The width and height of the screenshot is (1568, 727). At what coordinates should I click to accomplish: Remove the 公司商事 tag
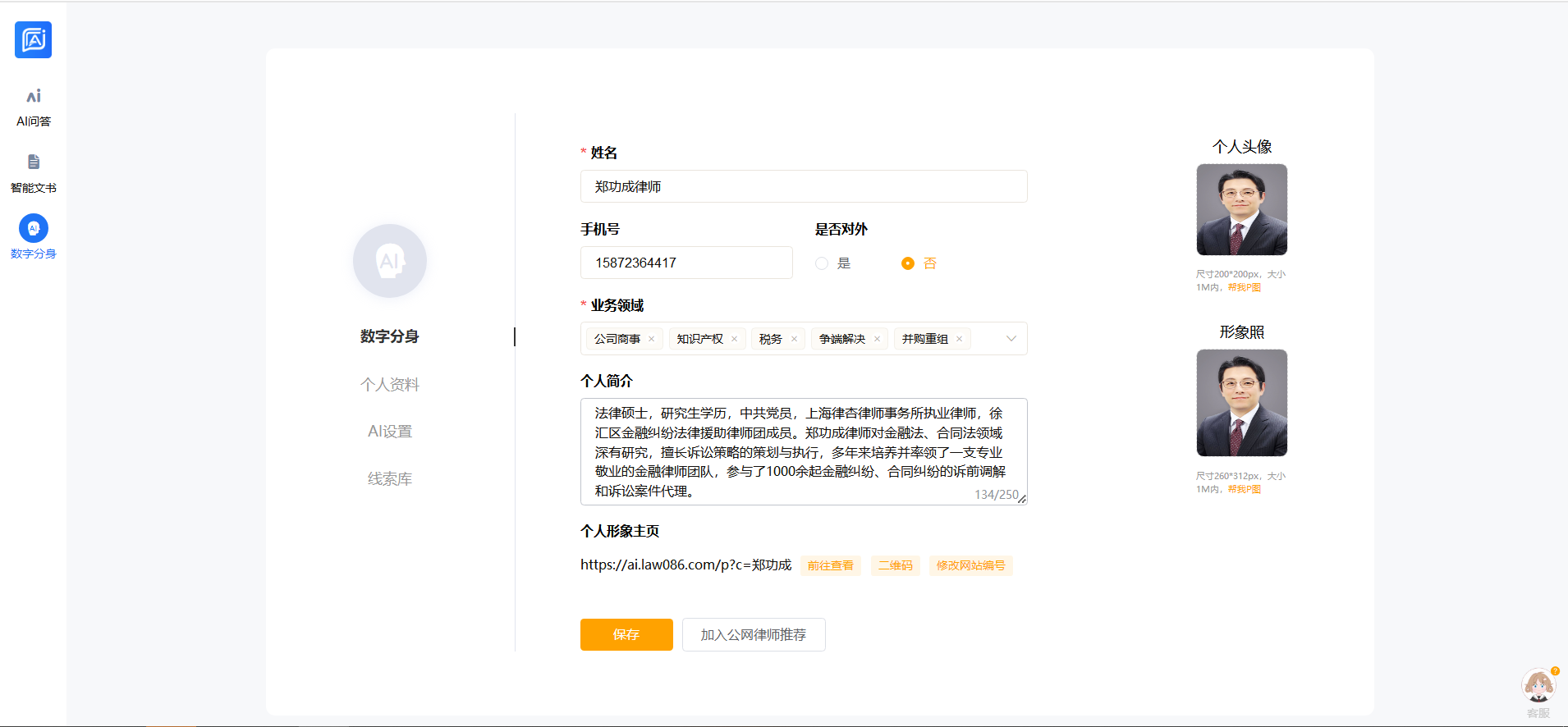point(652,339)
